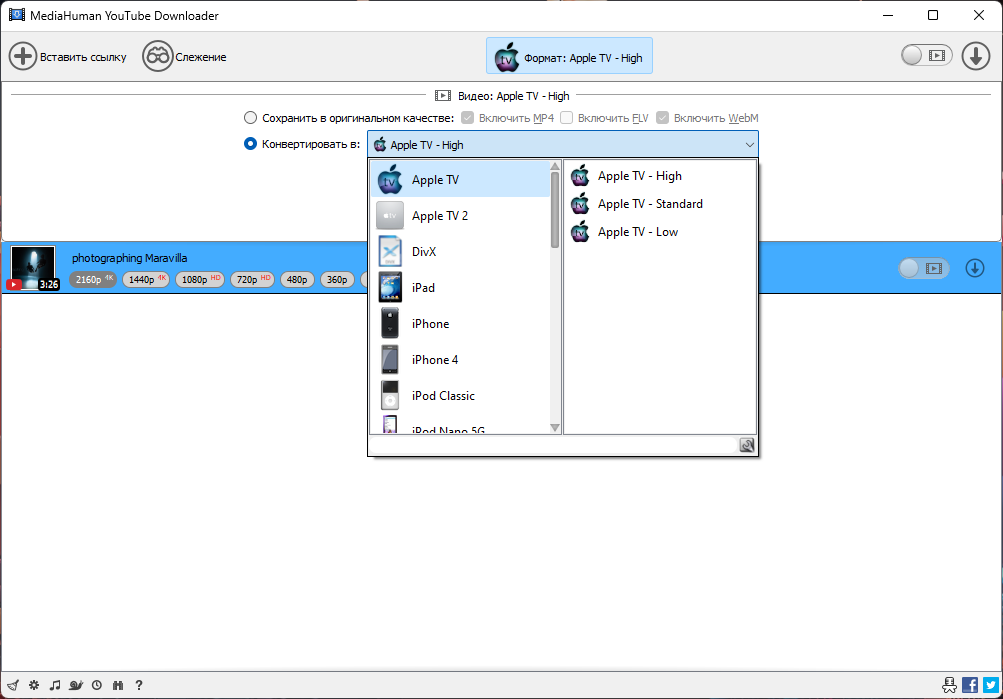The width and height of the screenshot is (1003, 699).
Task: Open the help question mark icon
Action: pos(139,685)
